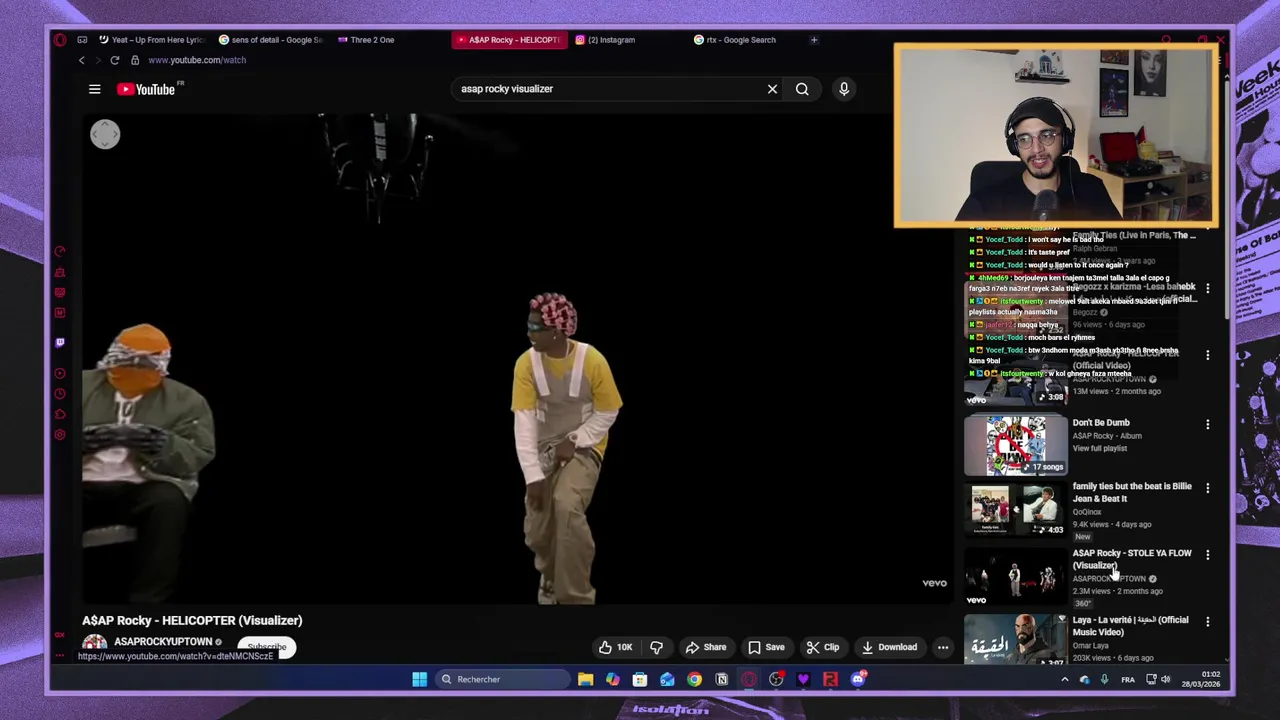Open options menu for Laya - La vérité video
This screenshot has height=720, width=1280.
(1207, 622)
